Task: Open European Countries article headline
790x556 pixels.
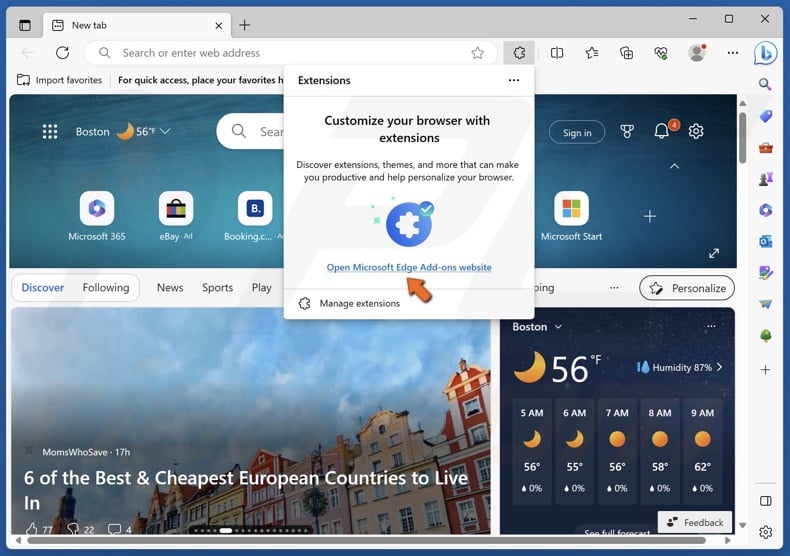Action: [246, 490]
